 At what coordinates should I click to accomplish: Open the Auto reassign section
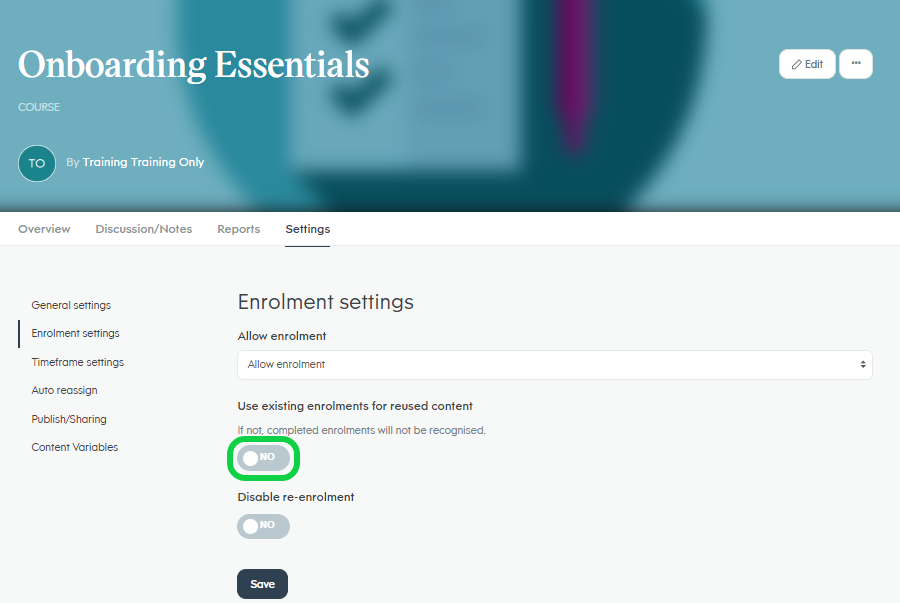pos(64,390)
